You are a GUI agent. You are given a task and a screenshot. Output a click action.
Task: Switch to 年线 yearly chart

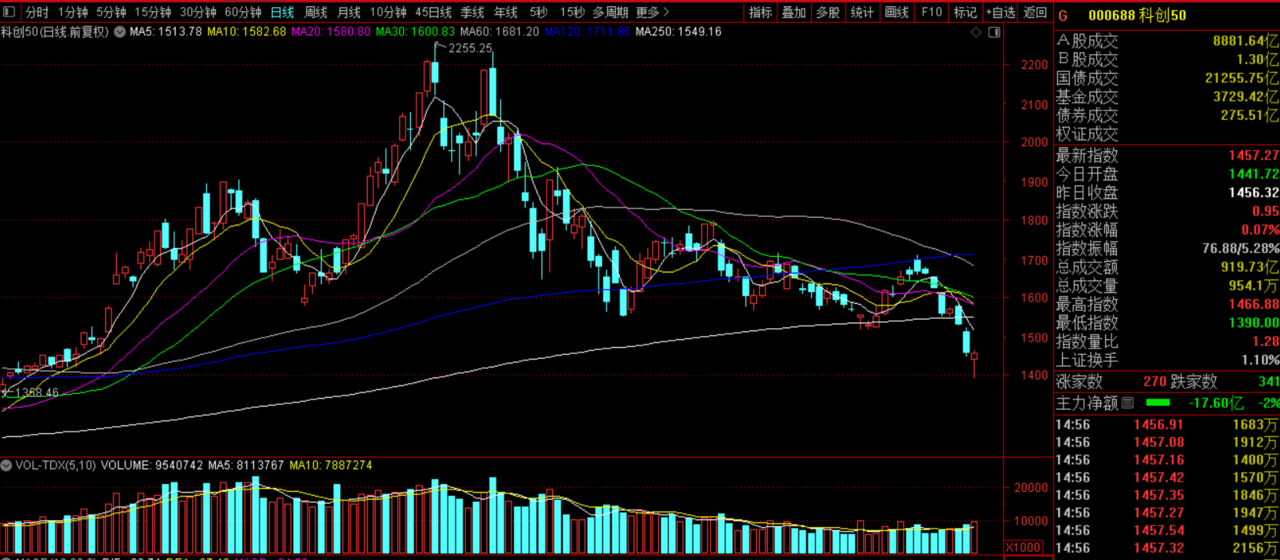[x=505, y=13]
